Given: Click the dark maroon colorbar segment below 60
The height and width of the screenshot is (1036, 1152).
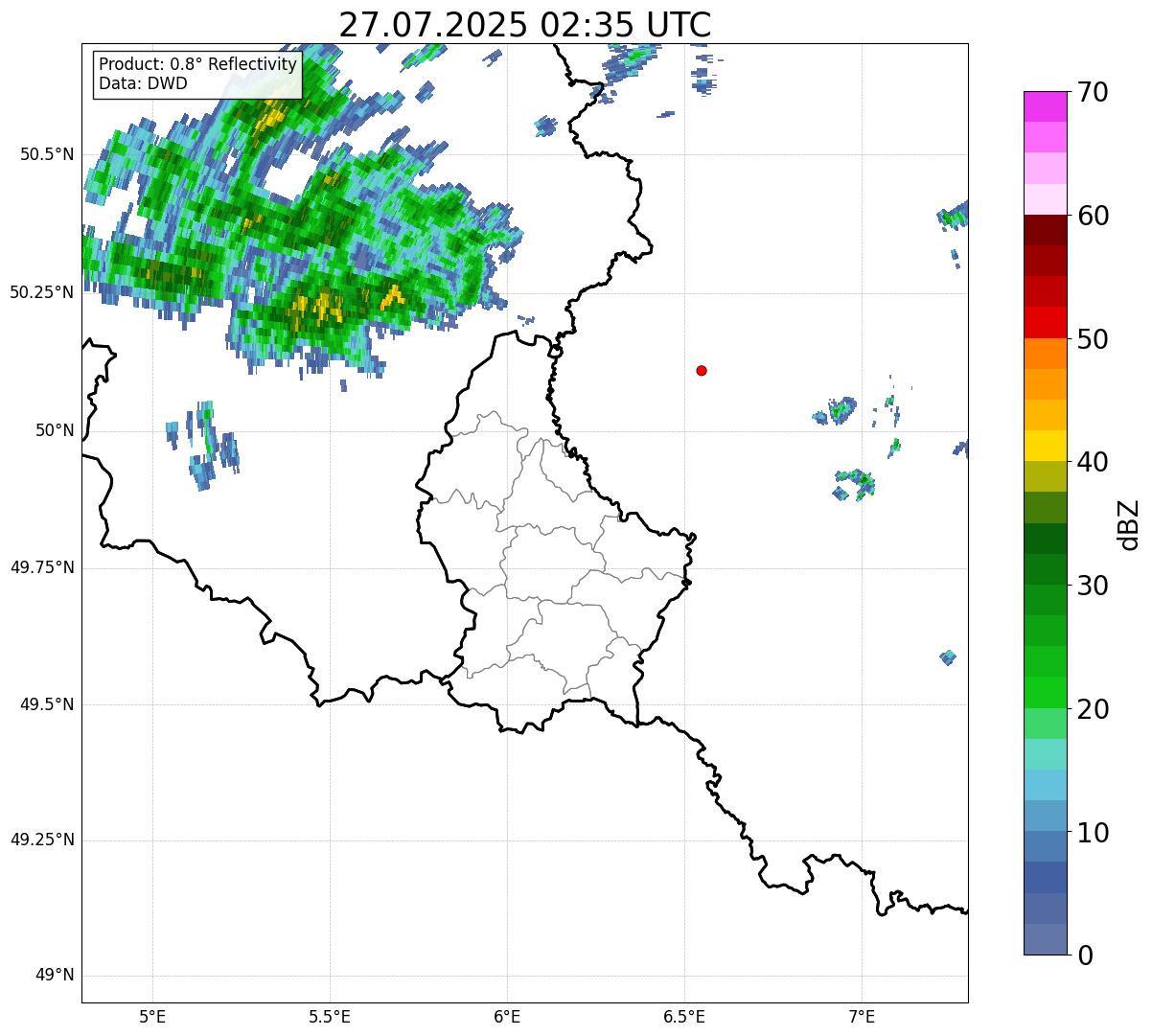Looking at the screenshot, I should (x=1046, y=230).
